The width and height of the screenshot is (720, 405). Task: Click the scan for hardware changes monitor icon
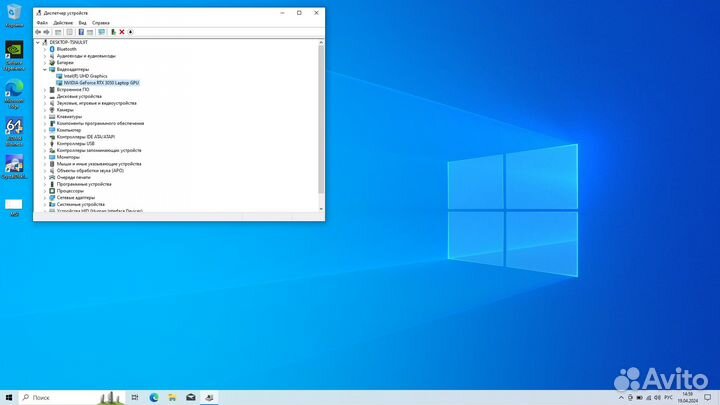[x=102, y=32]
